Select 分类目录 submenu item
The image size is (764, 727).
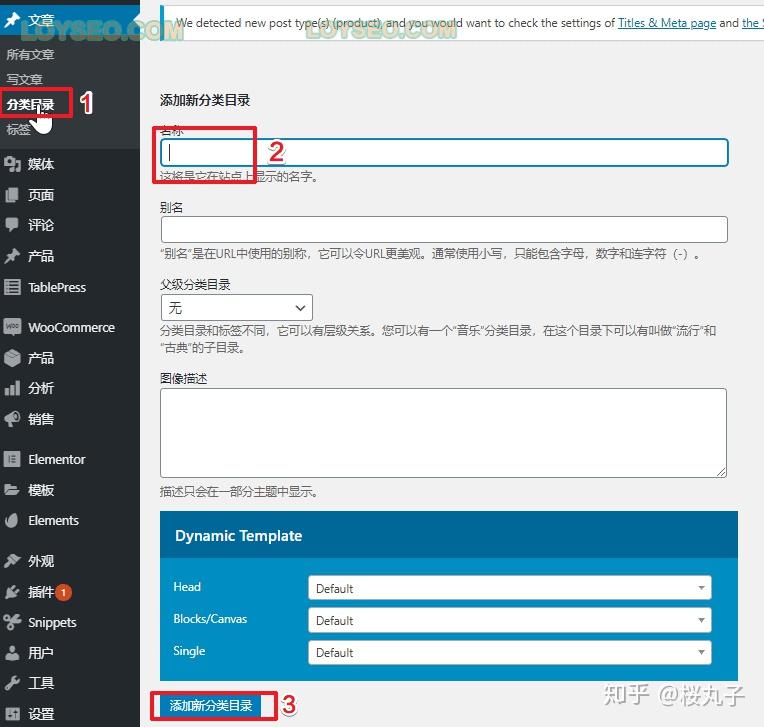[x=30, y=104]
